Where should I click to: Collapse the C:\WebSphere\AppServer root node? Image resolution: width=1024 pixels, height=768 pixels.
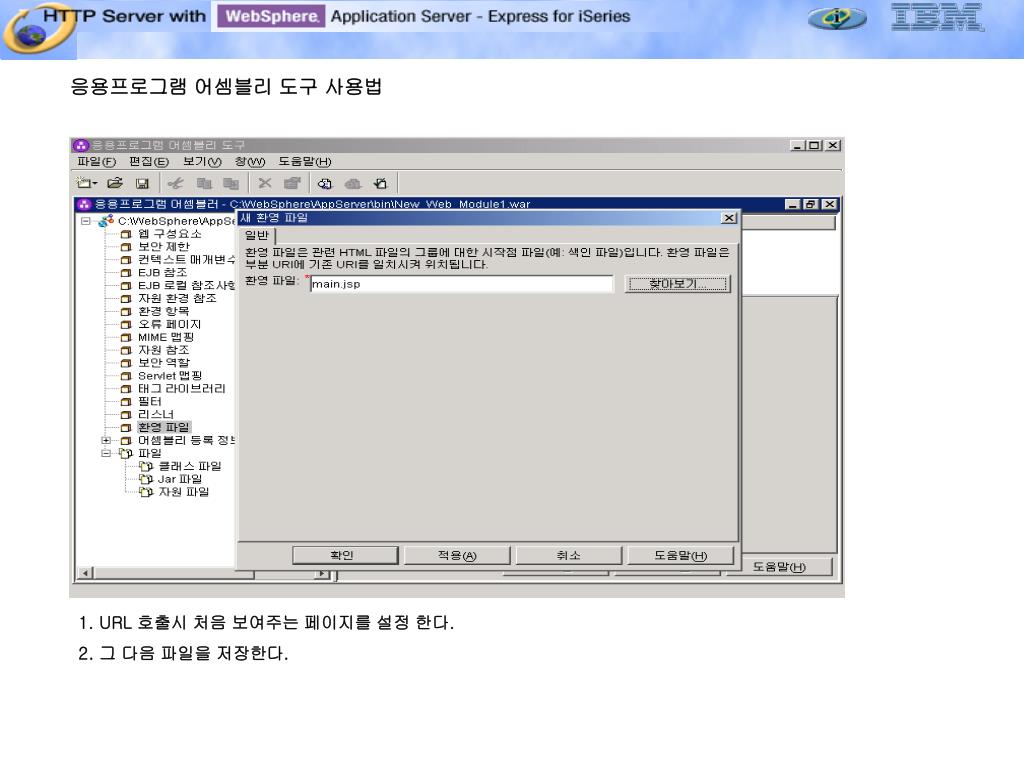click(x=86, y=221)
